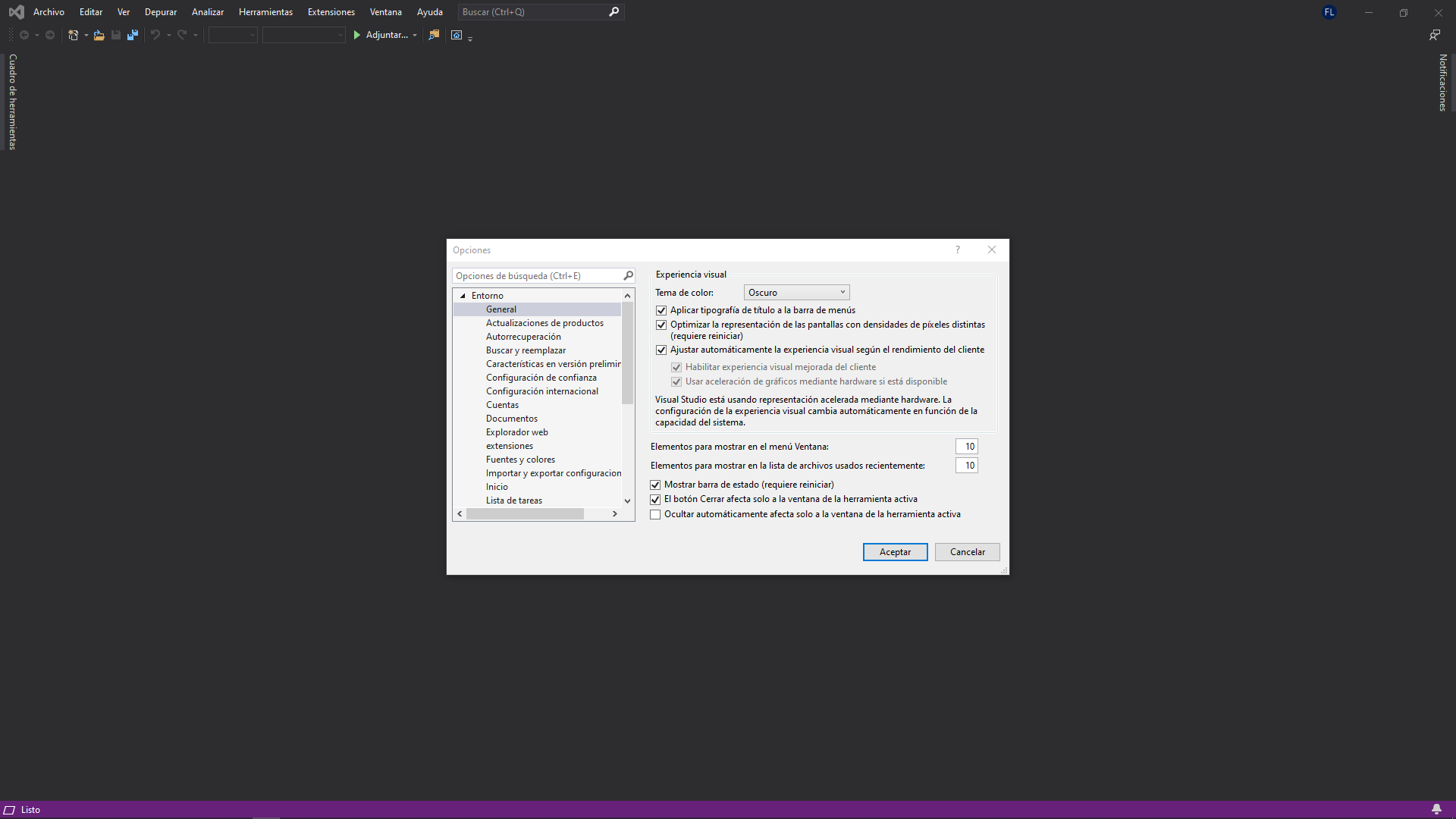The width and height of the screenshot is (1456, 819).
Task: Click the feedback icon at top right
Action: pyautogui.click(x=1434, y=35)
